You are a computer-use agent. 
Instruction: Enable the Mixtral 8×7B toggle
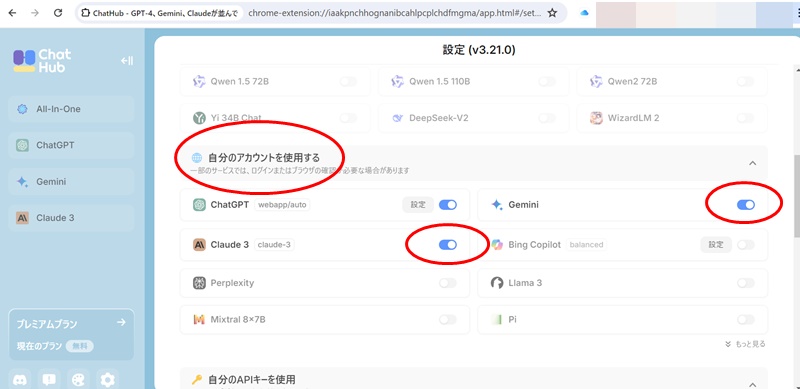(x=447, y=320)
